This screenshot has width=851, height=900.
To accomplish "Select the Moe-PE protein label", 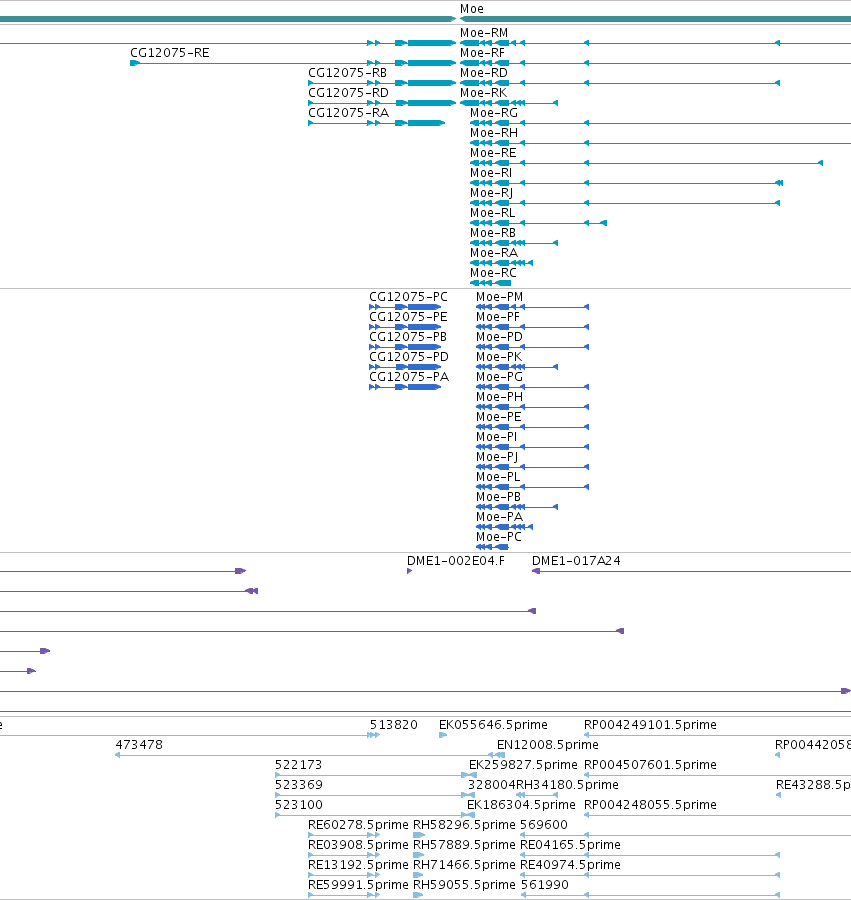I will (499, 417).
